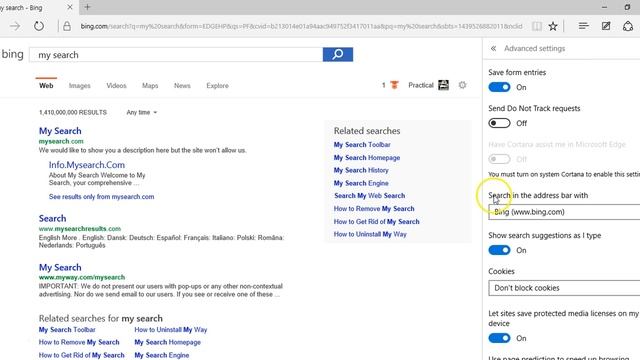The width and height of the screenshot is (640, 360).
Task: Click the bing logo
Action: tap(12, 54)
